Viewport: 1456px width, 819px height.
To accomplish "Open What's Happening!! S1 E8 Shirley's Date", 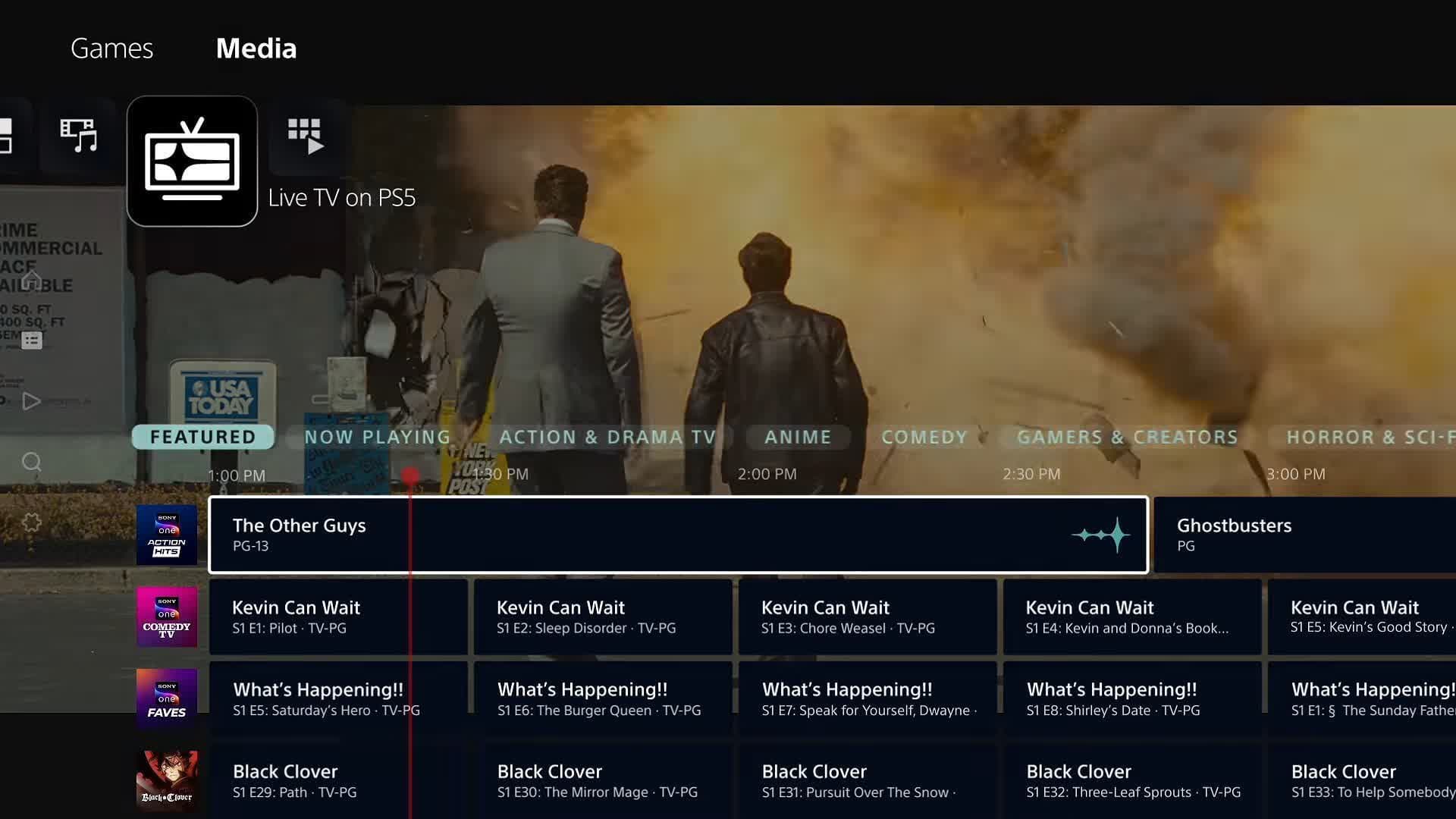I will pos(1132,698).
